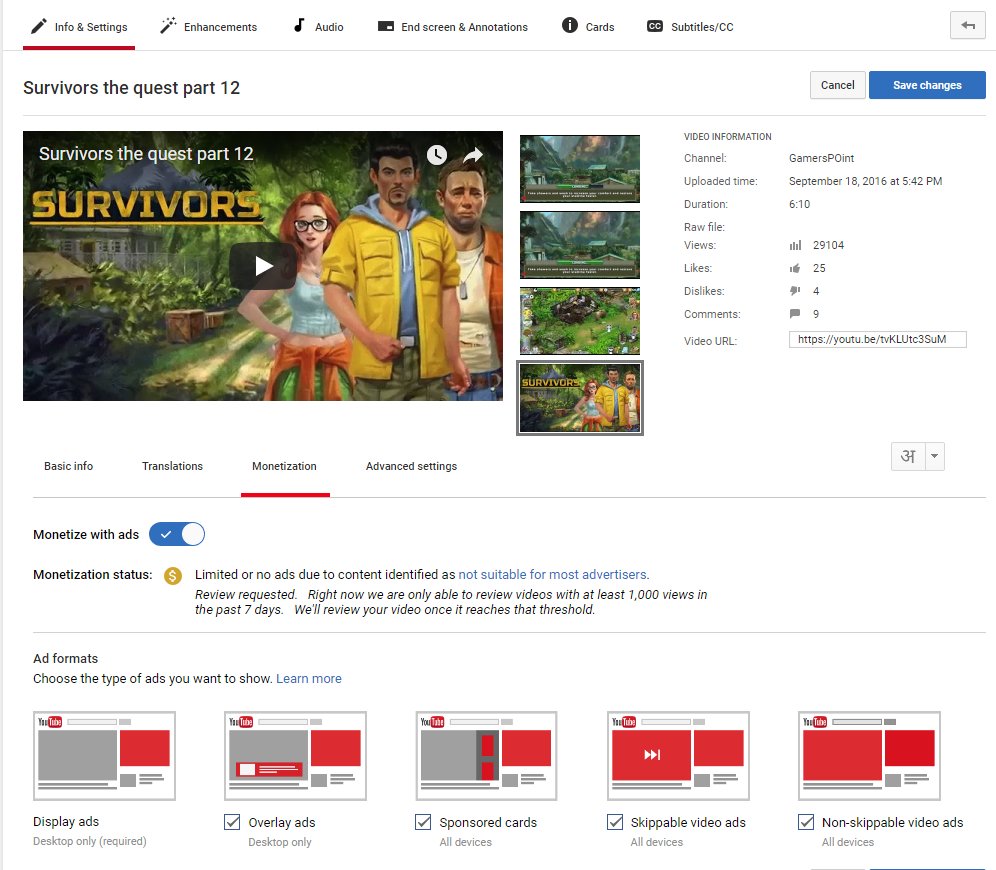Screen dimensions: 996x870
Task: Open the Translations tab
Action: pos(172,466)
